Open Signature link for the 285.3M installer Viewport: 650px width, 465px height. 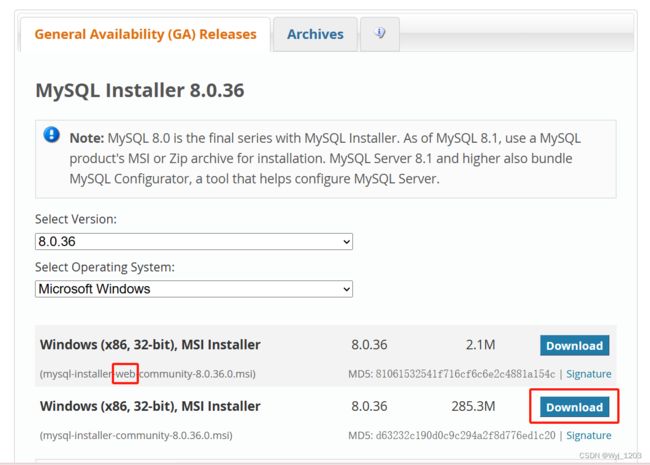coord(589,435)
